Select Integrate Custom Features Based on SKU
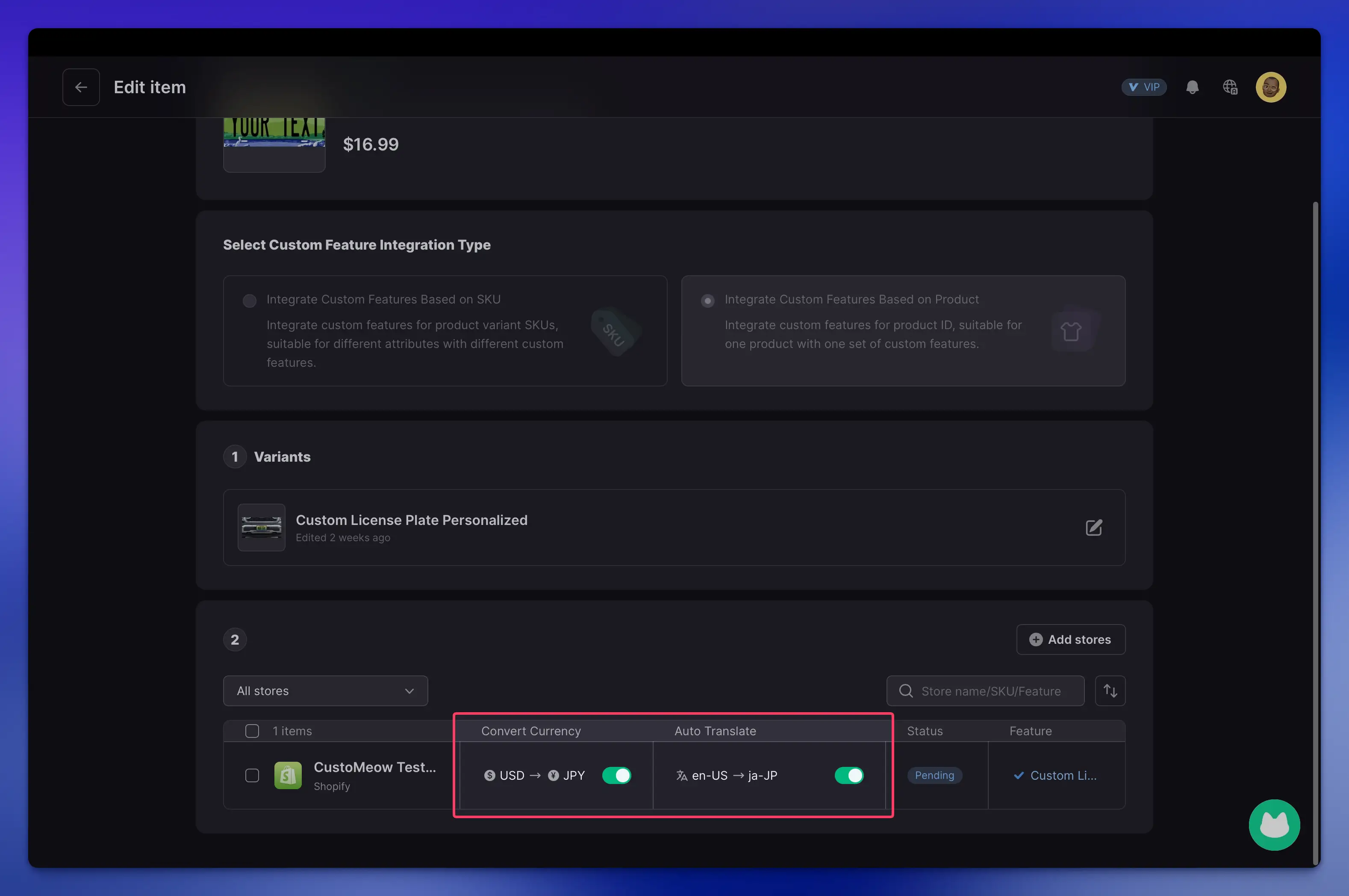This screenshot has width=1349, height=896. [250, 301]
